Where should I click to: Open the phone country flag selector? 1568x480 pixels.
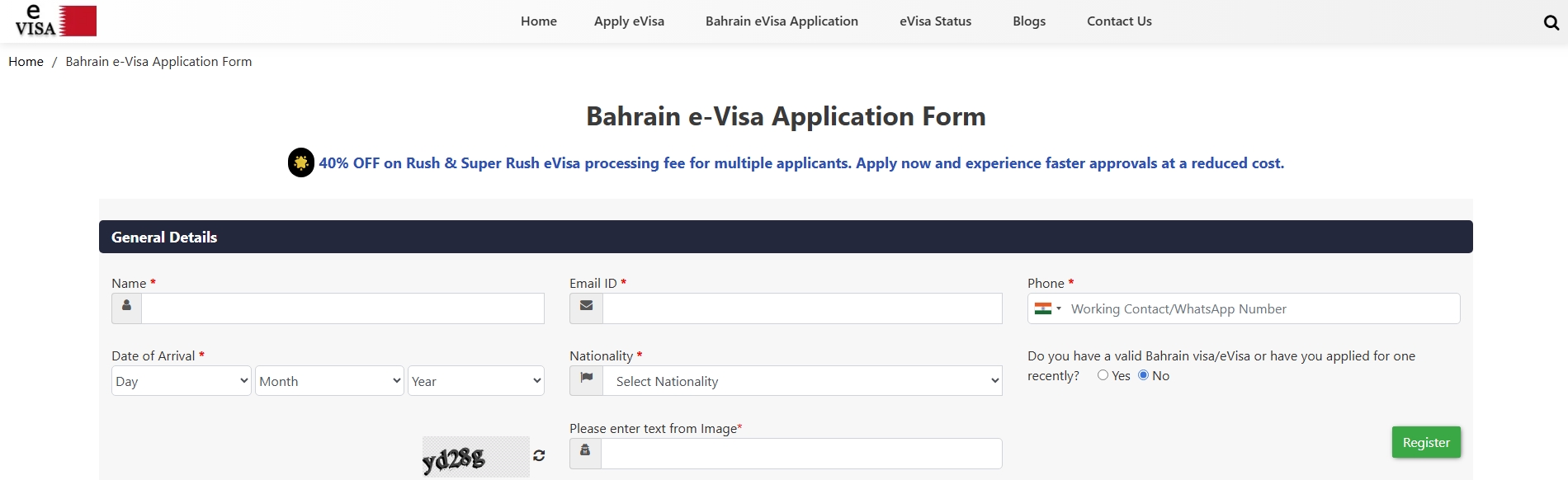[x=1047, y=308]
